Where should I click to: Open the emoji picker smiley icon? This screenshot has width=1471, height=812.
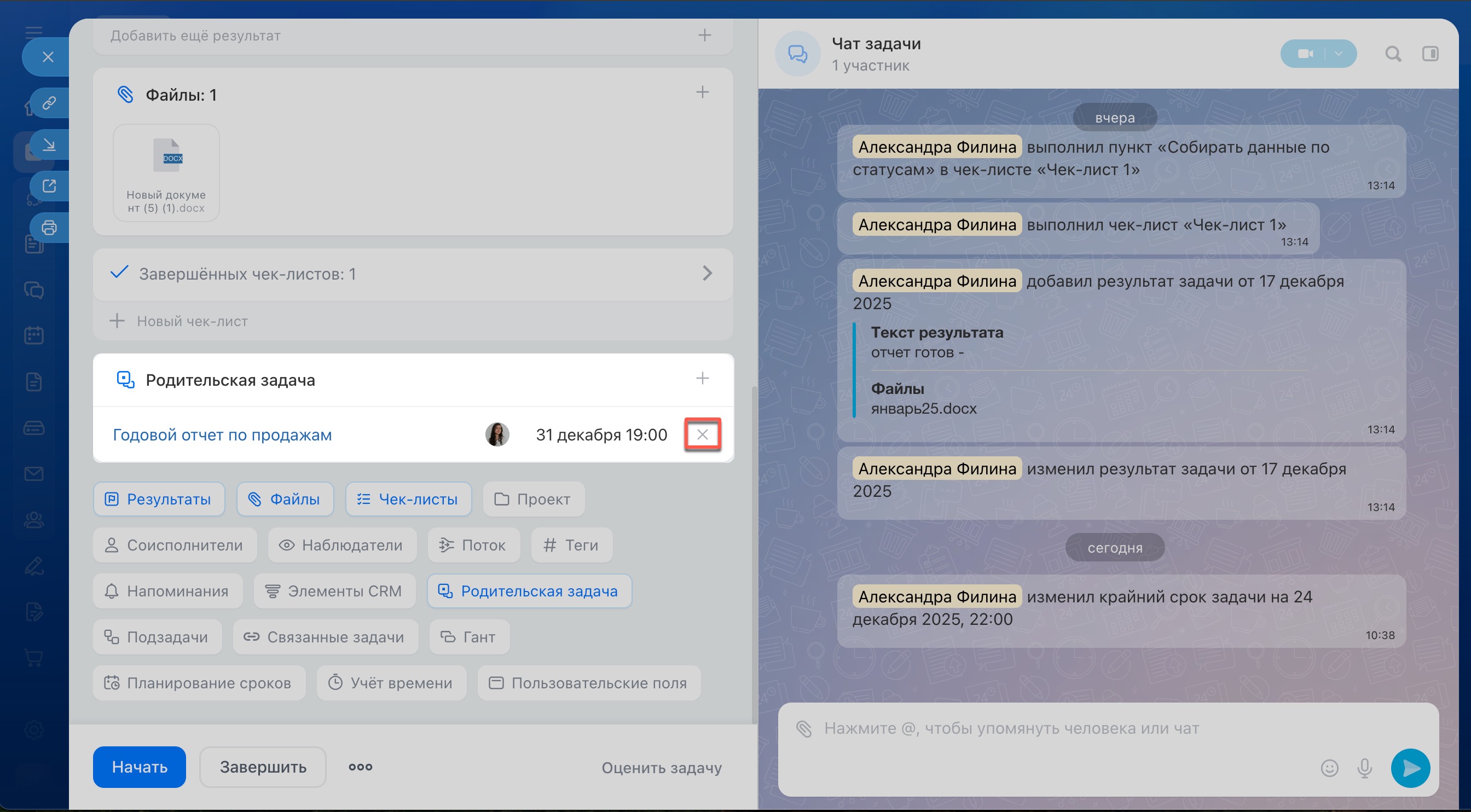click(1329, 768)
